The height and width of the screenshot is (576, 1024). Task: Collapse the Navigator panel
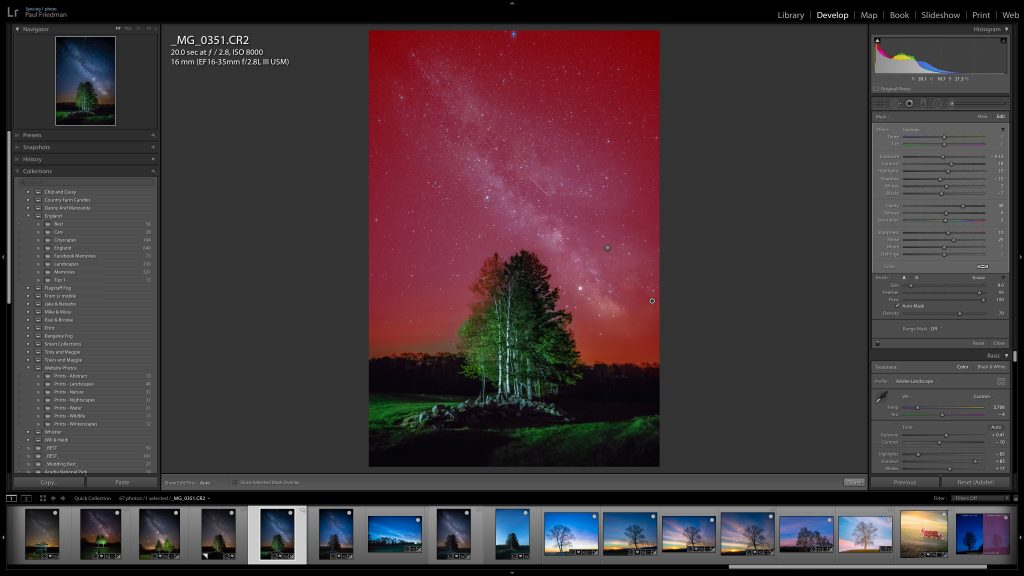[x=17, y=29]
